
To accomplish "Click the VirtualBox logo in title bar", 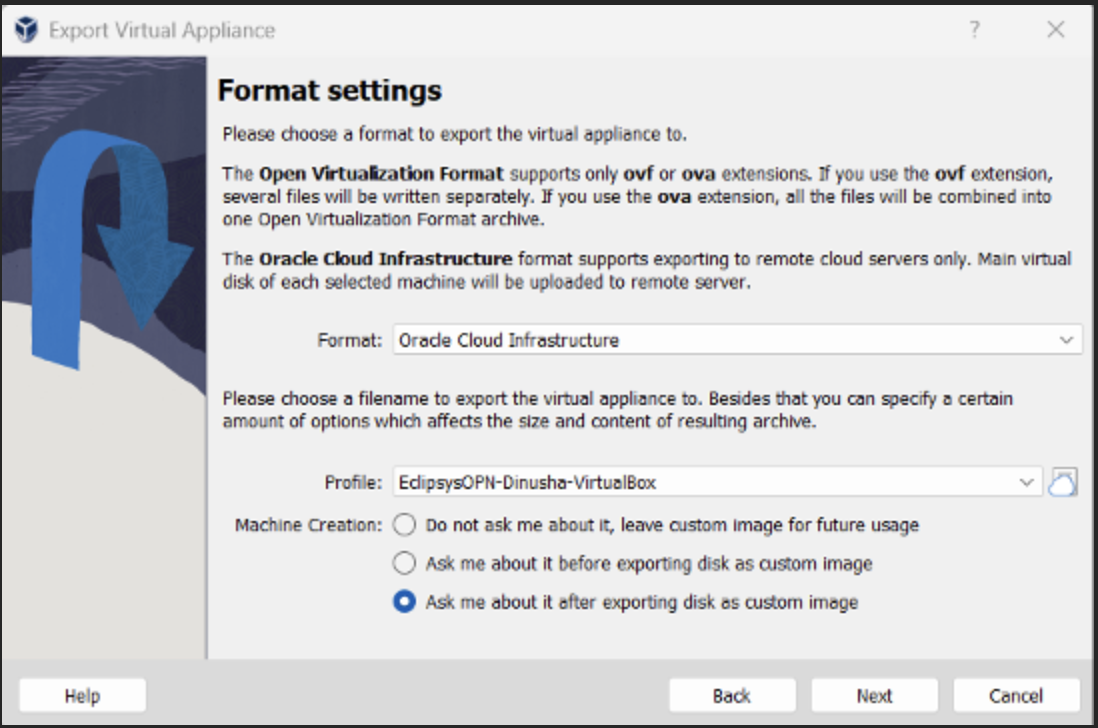I will click(26, 29).
